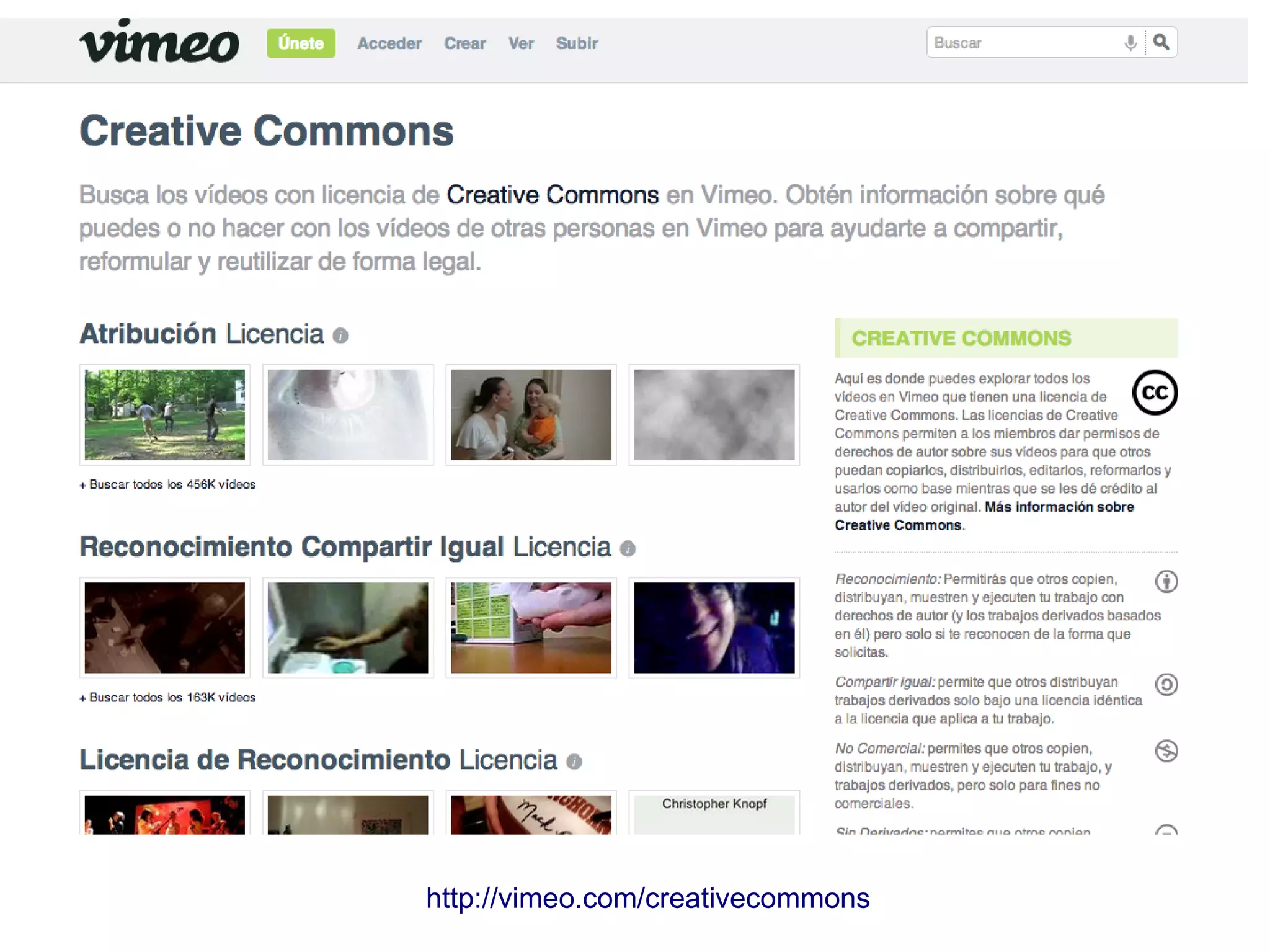Click inside the Buscar search field
This screenshot has width=1270, height=952.
[x=1023, y=42]
